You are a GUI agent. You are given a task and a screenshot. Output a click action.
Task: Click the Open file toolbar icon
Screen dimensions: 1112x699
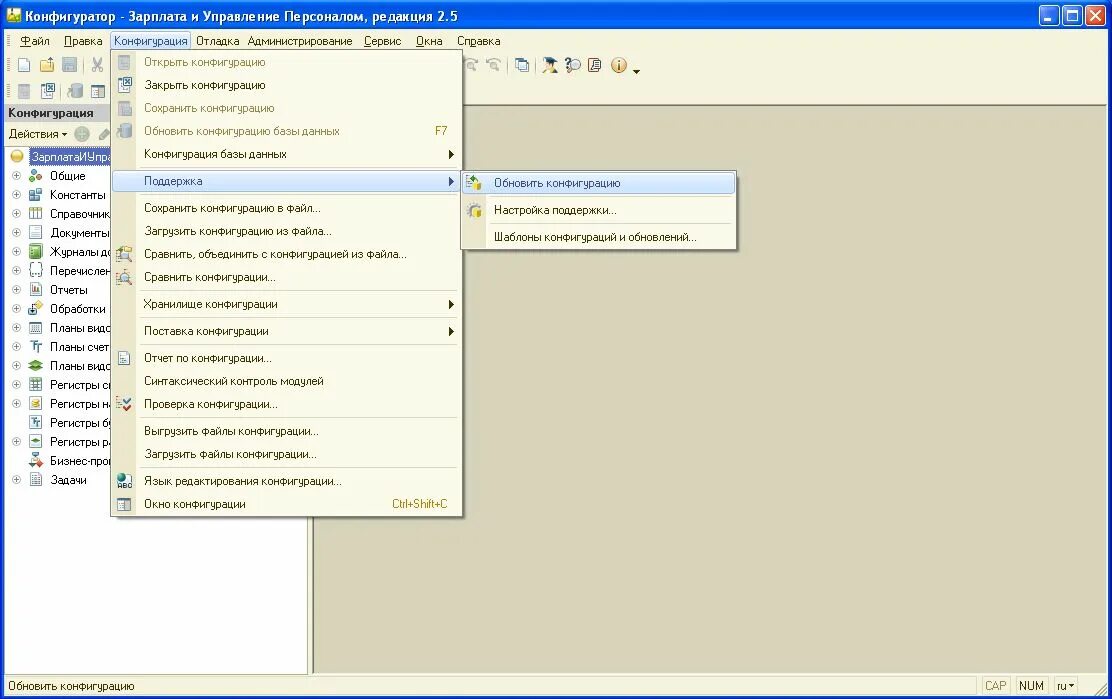(x=47, y=65)
